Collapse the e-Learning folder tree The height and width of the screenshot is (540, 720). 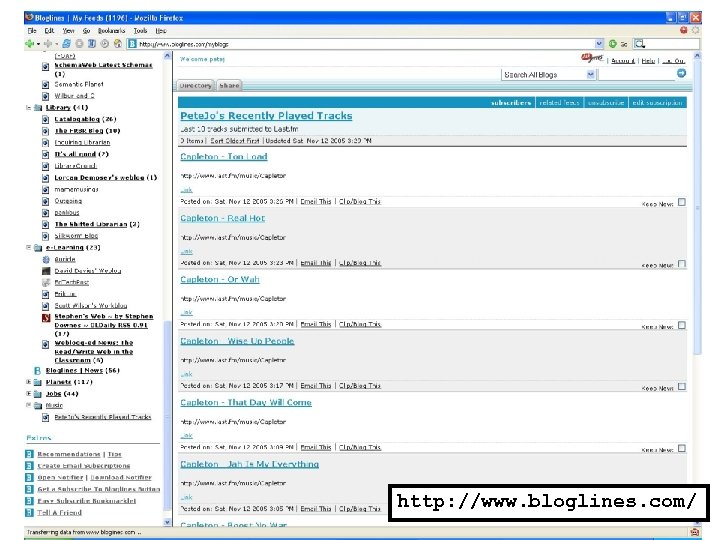[28, 247]
